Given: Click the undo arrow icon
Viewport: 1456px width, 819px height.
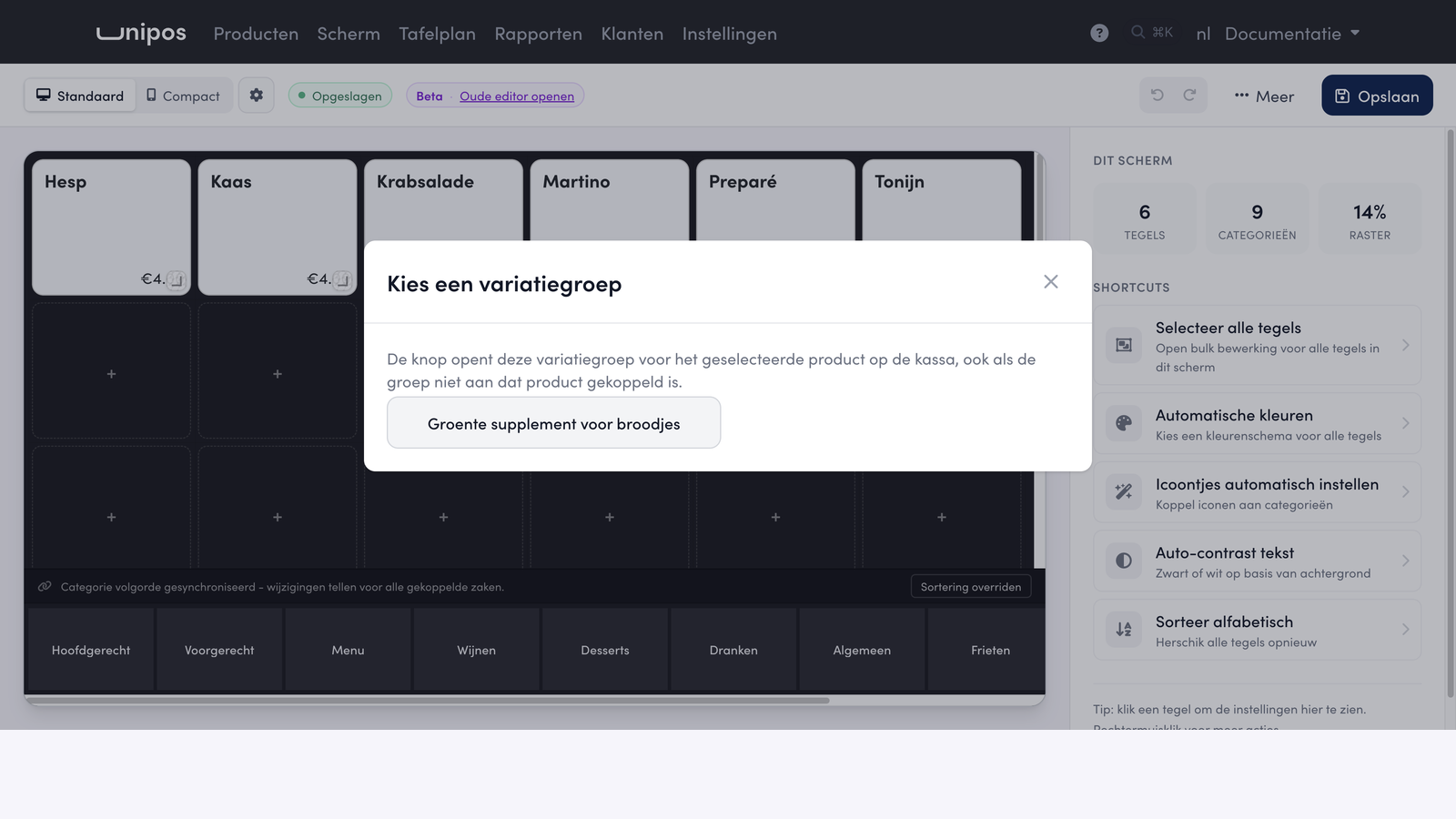Looking at the screenshot, I should click(x=1158, y=96).
